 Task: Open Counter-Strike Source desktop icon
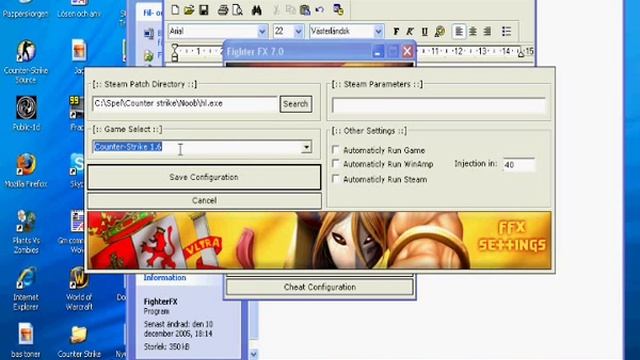26,62
